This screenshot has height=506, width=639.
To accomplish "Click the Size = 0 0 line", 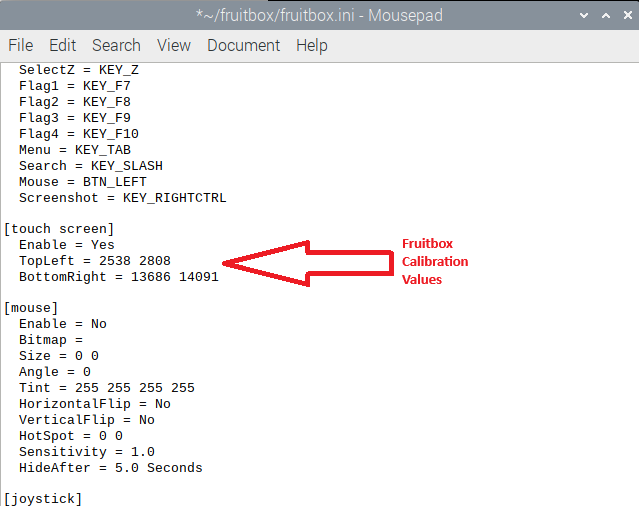I will point(59,356).
